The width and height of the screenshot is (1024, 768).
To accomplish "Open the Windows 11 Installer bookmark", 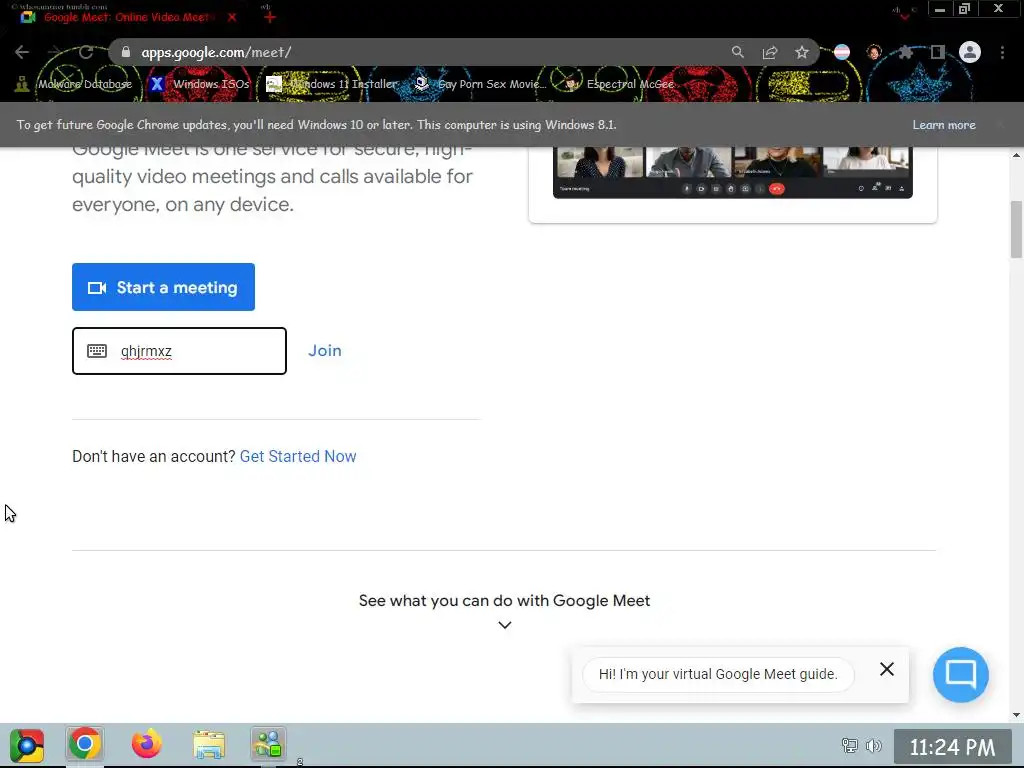I will click(x=332, y=84).
